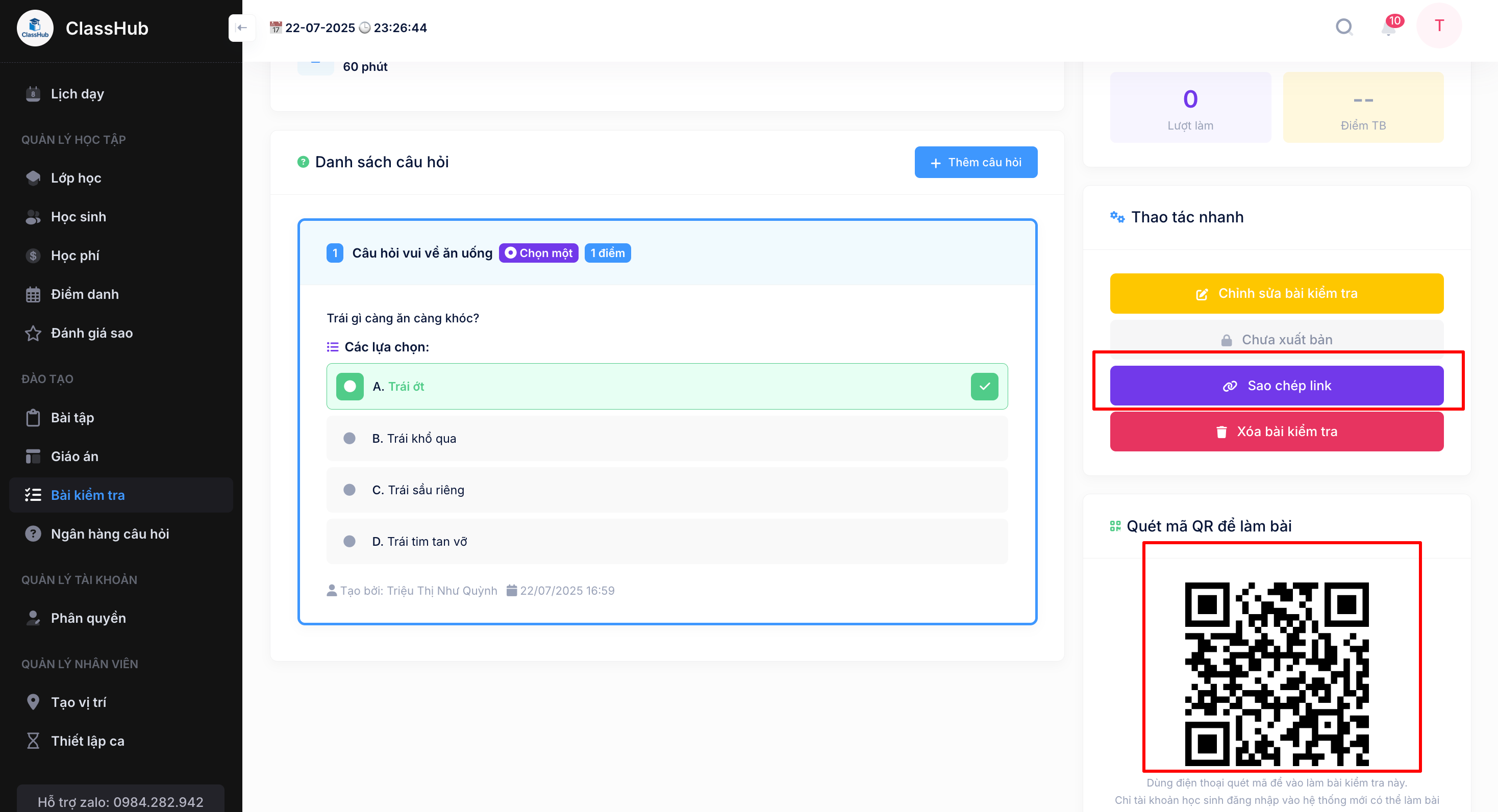The width and height of the screenshot is (1498, 812).
Task: Click the 1 điểm badge
Action: [x=607, y=253]
